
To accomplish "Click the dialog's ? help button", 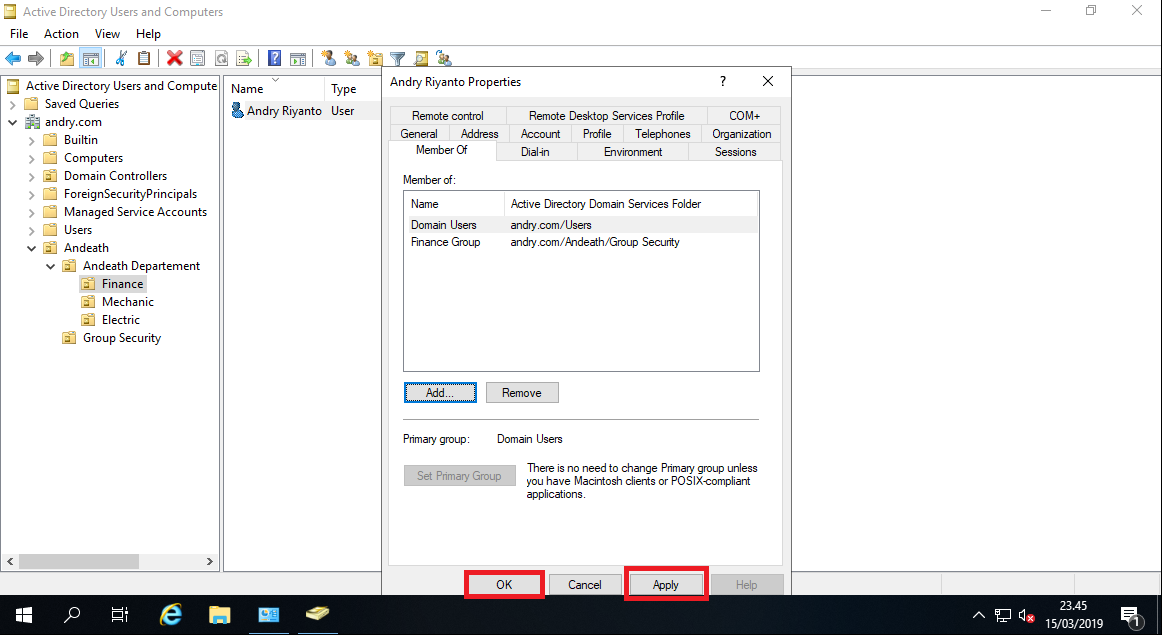I will tap(723, 82).
